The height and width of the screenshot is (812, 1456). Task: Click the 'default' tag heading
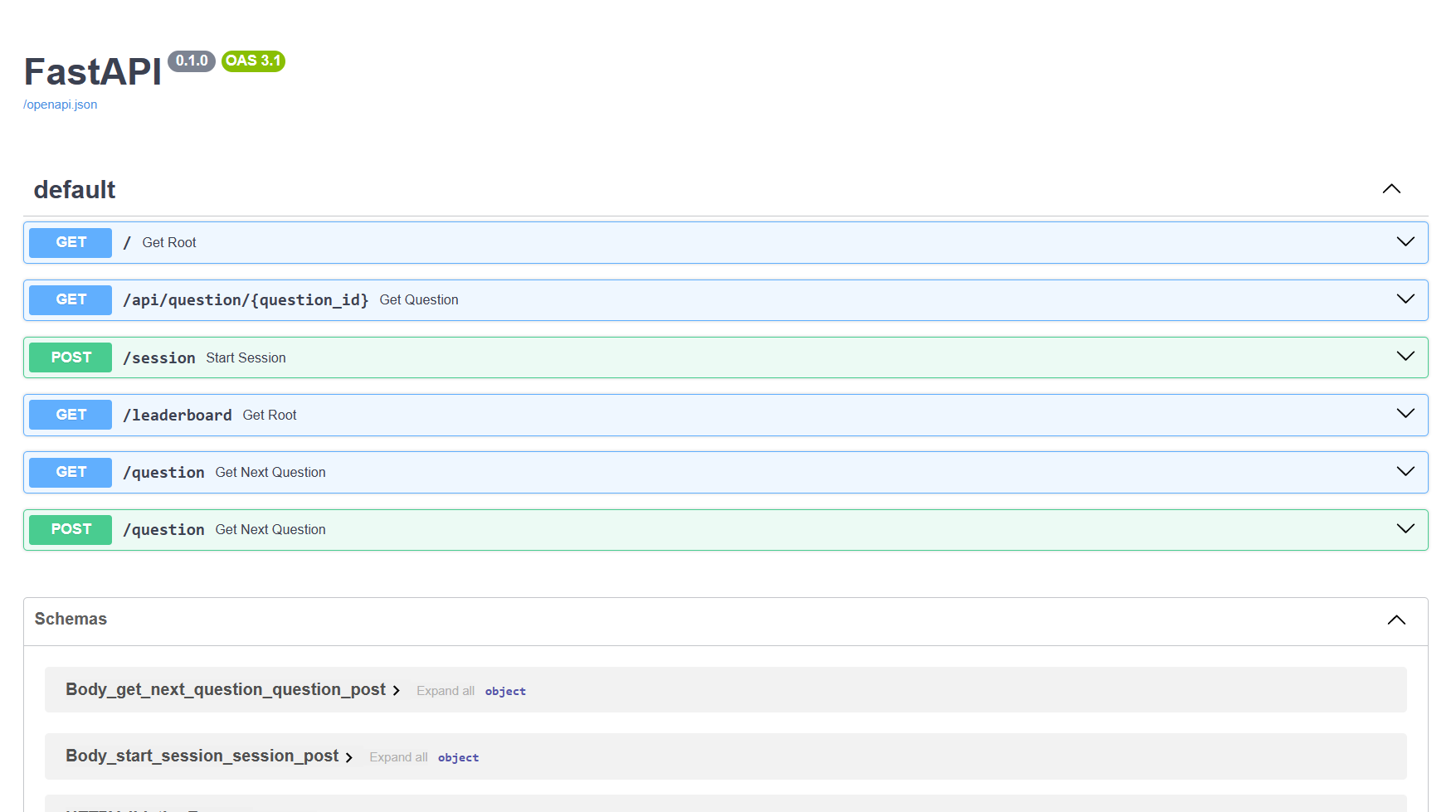click(x=75, y=190)
